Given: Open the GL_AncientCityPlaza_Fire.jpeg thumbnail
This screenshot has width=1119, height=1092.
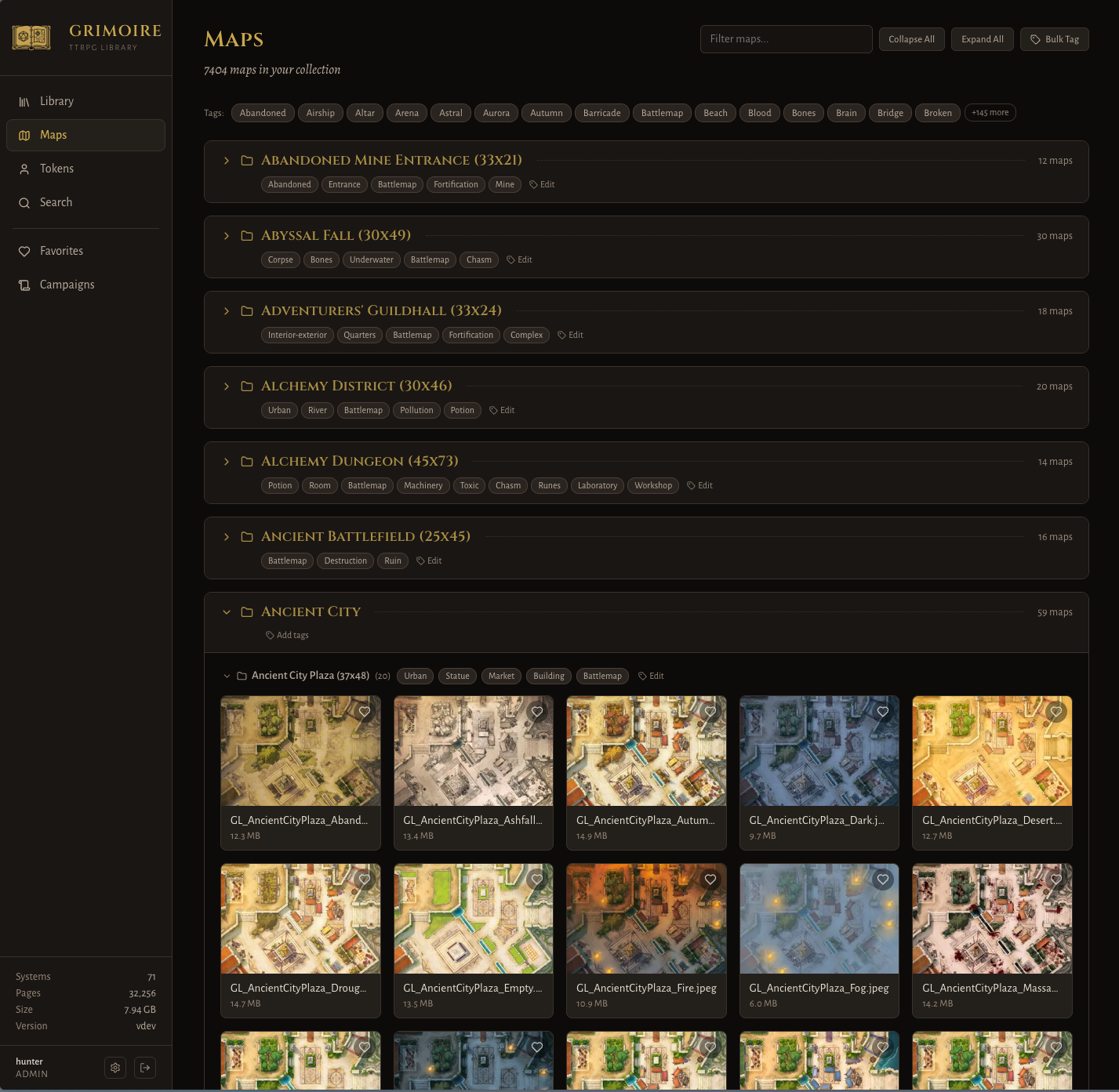Looking at the screenshot, I should (646, 919).
